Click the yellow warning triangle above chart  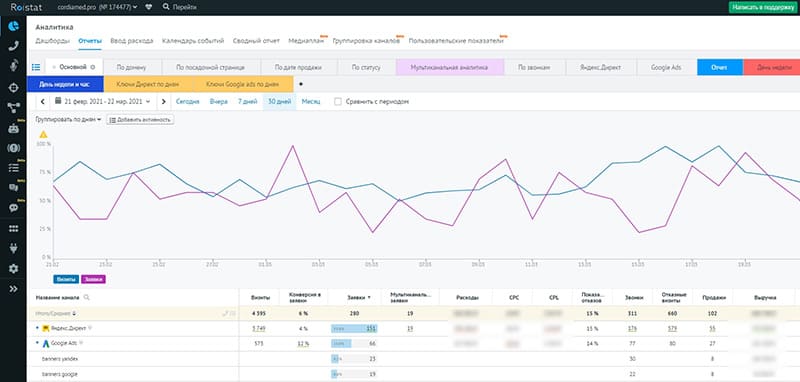(43, 135)
